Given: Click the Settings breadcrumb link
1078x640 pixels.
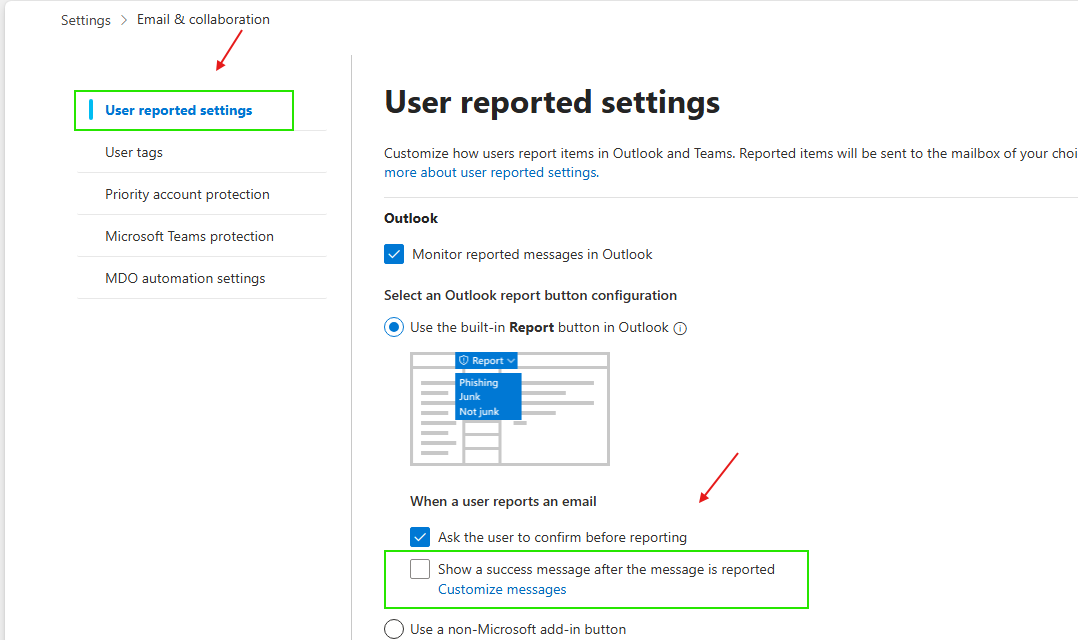Looking at the screenshot, I should [x=85, y=20].
